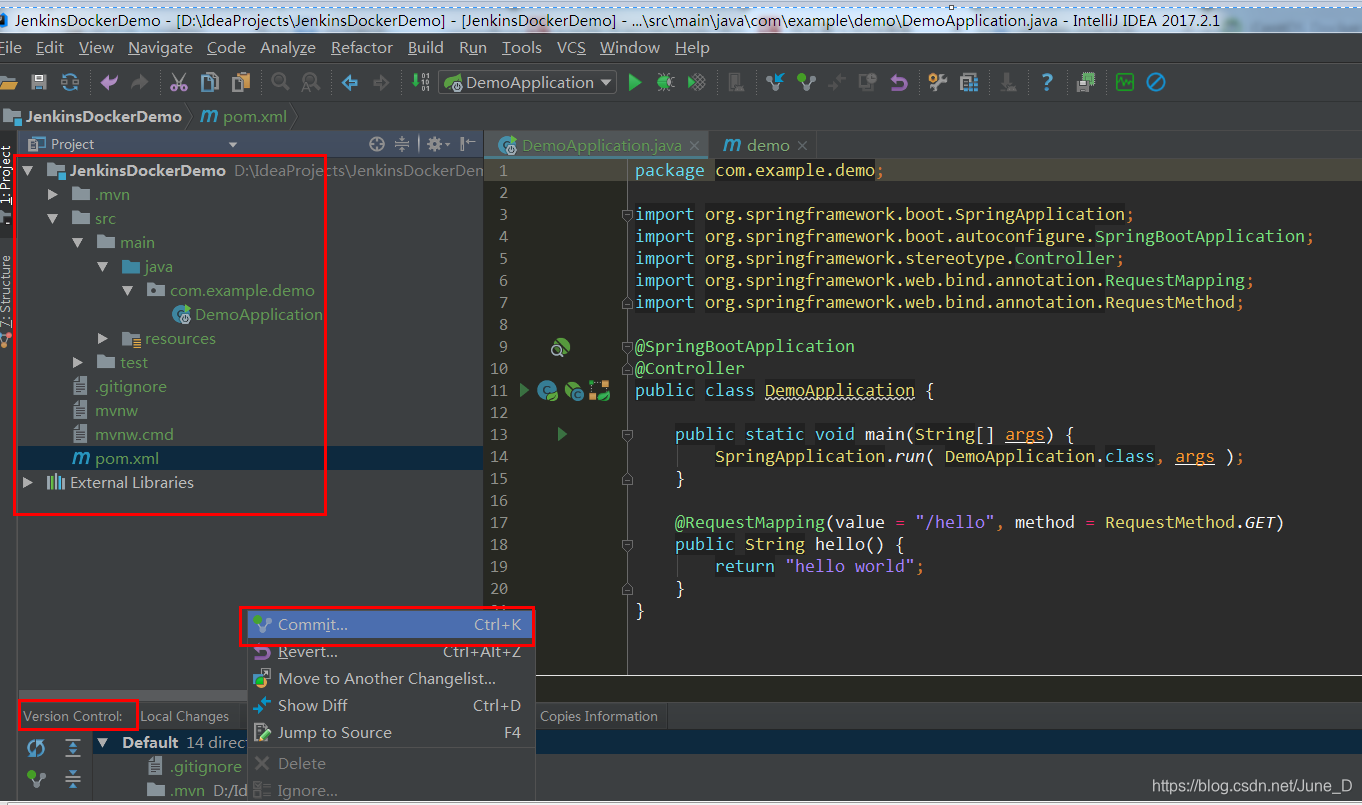The height and width of the screenshot is (805, 1362).
Task: Click VCS Update Project icon
Action: click(775, 83)
